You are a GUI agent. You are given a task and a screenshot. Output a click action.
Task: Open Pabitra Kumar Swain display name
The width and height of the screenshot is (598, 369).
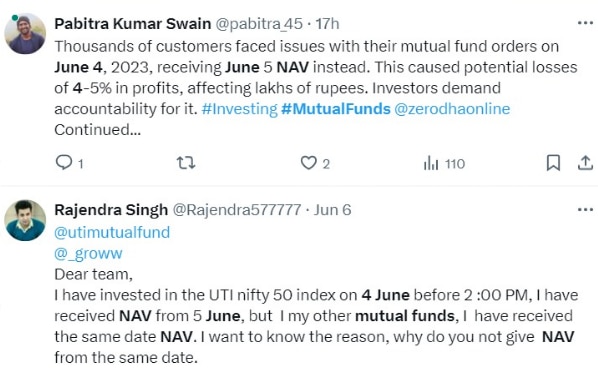[133, 24]
